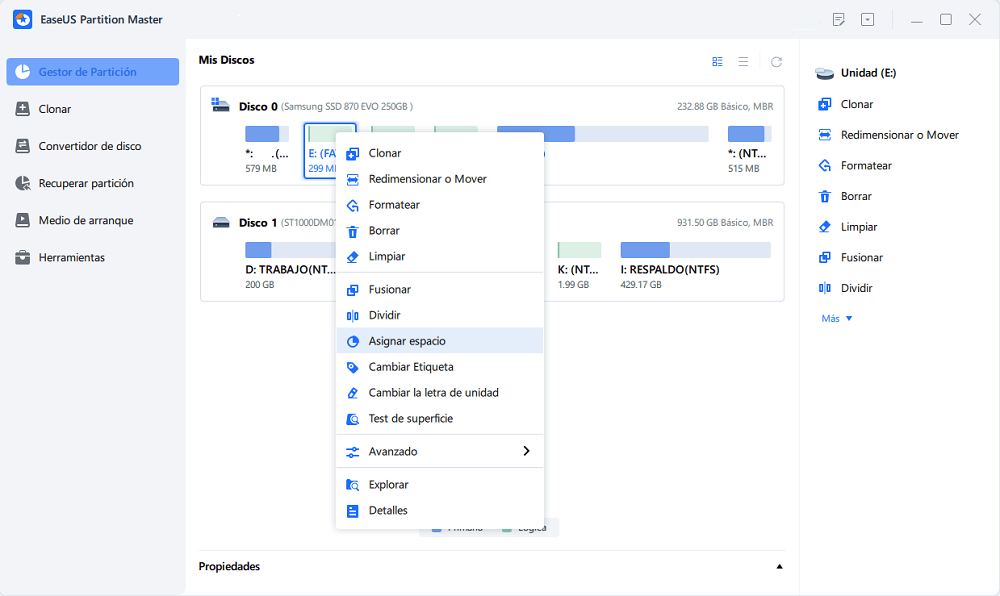This screenshot has width=1000, height=596.
Task: Select the 515 MB NTFS partition
Action: [749, 150]
